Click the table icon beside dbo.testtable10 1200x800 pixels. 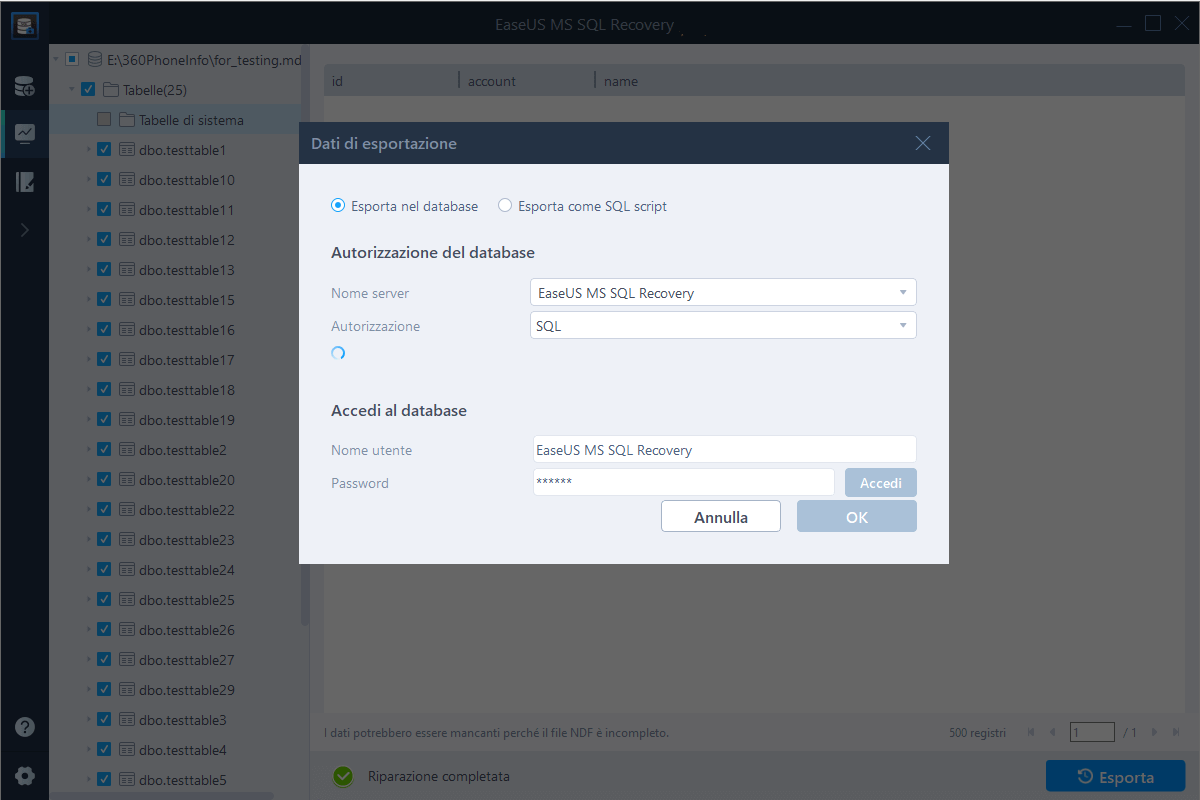[127, 180]
